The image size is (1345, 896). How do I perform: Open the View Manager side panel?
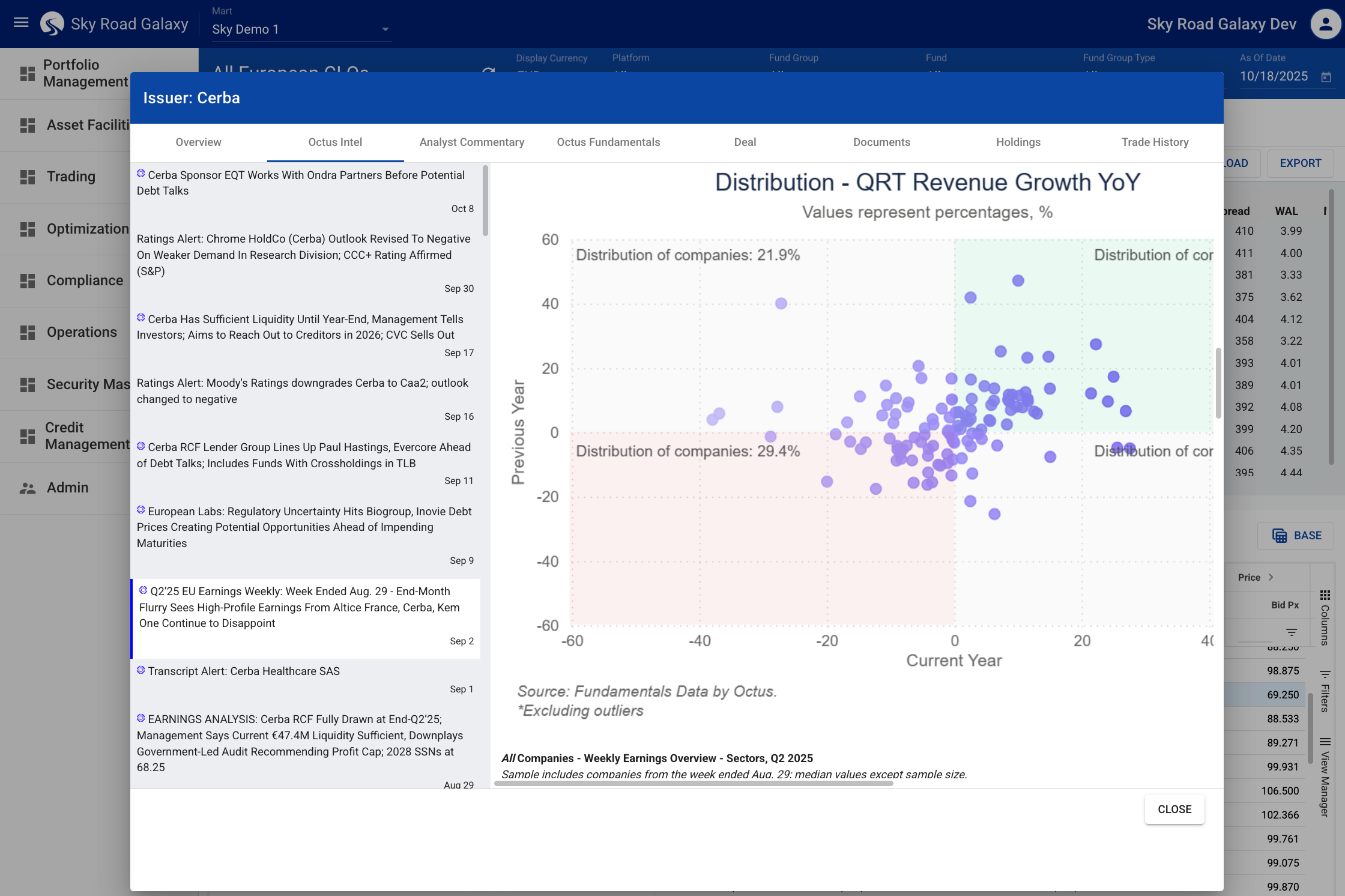[1325, 778]
